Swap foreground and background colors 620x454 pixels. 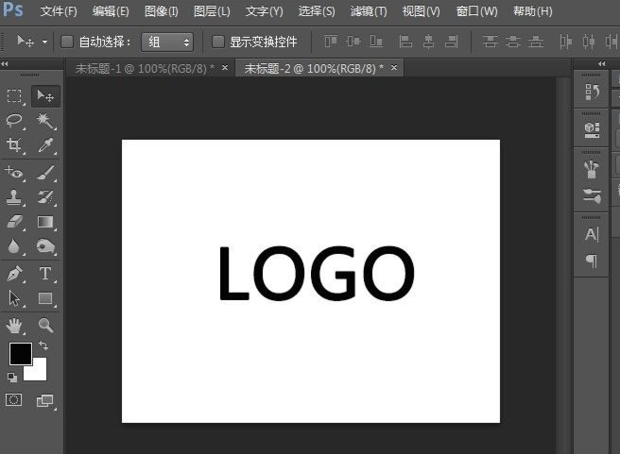click(x=43, y=346)
